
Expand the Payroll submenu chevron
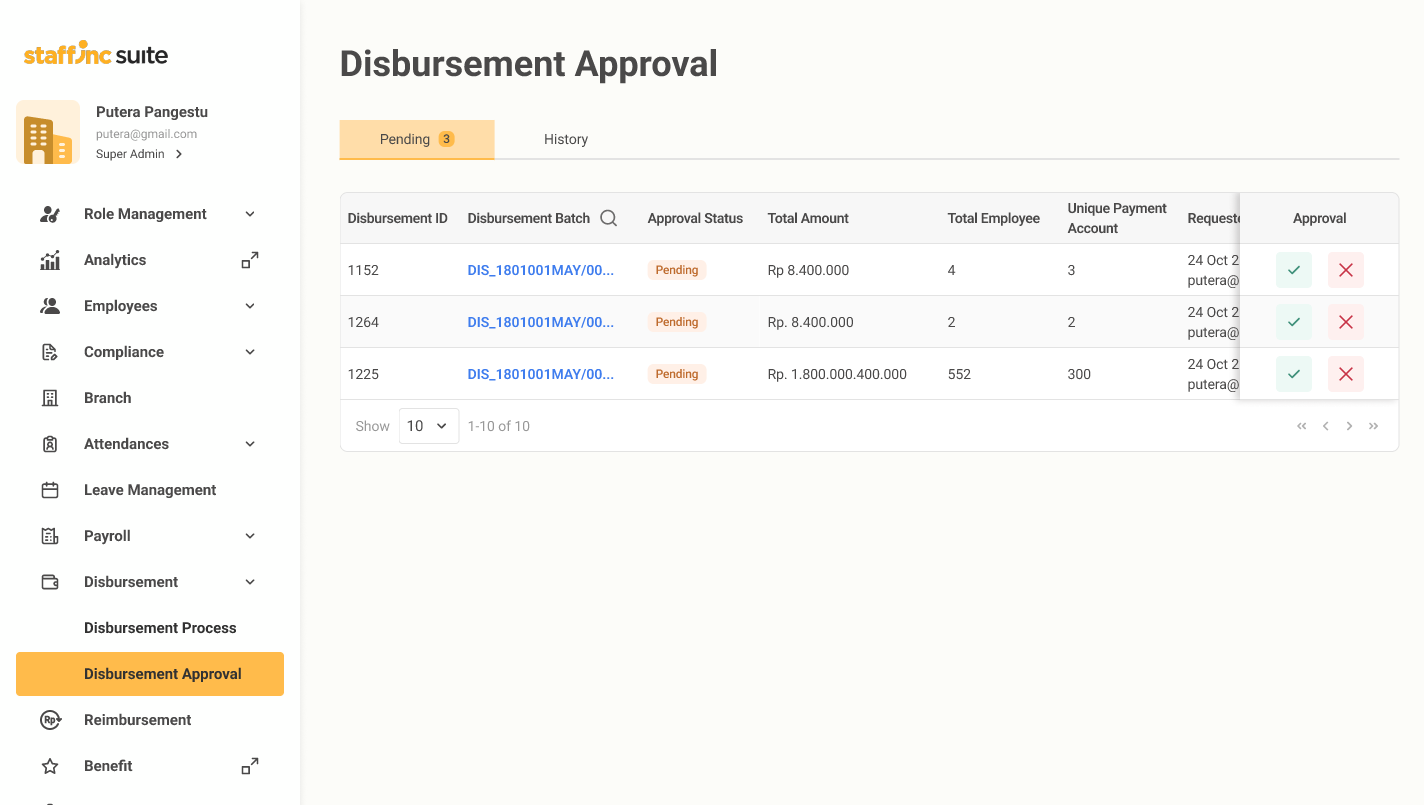click(x=250, y=536)
